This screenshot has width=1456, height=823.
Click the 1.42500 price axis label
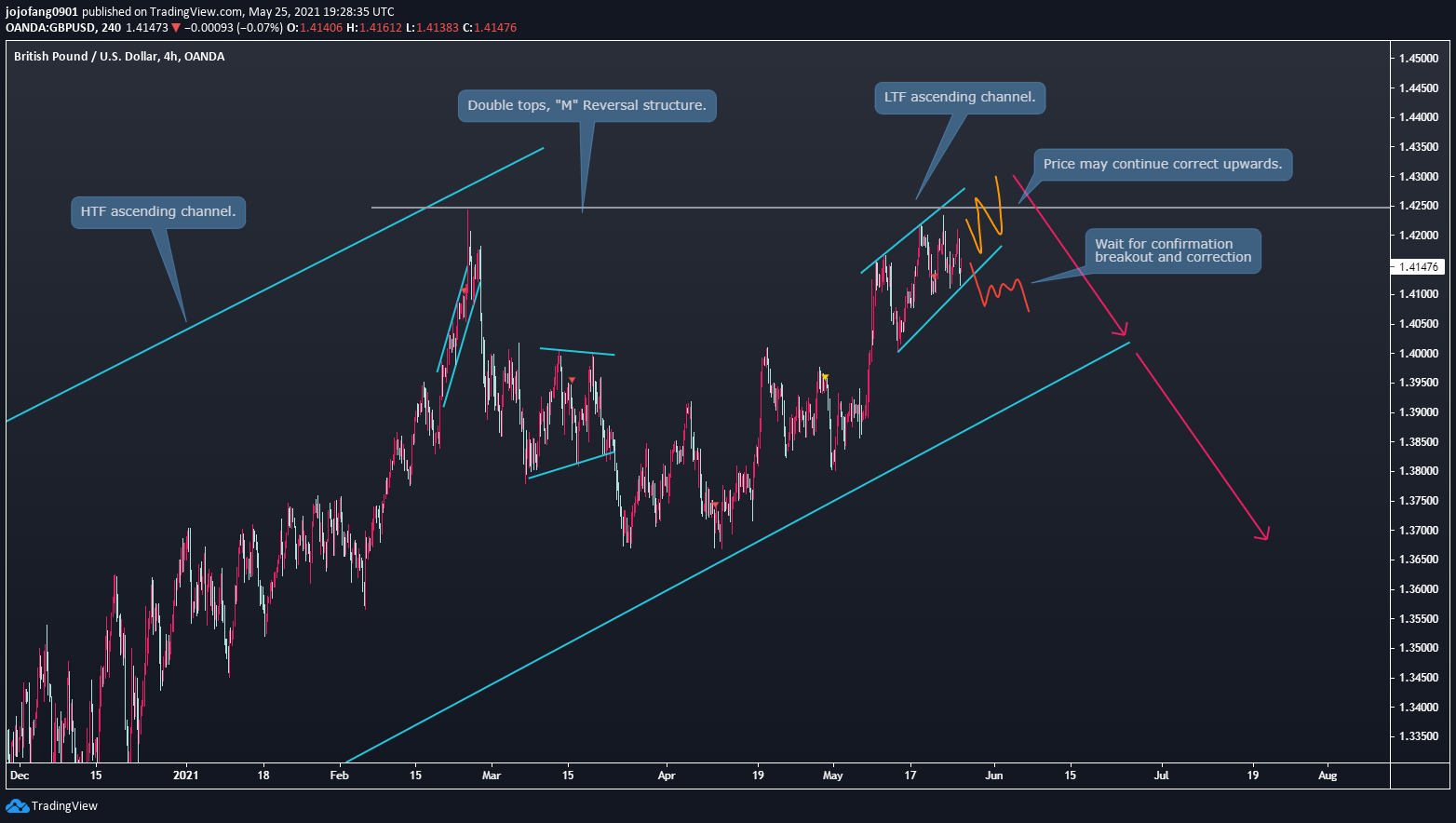coord(1418,206)
